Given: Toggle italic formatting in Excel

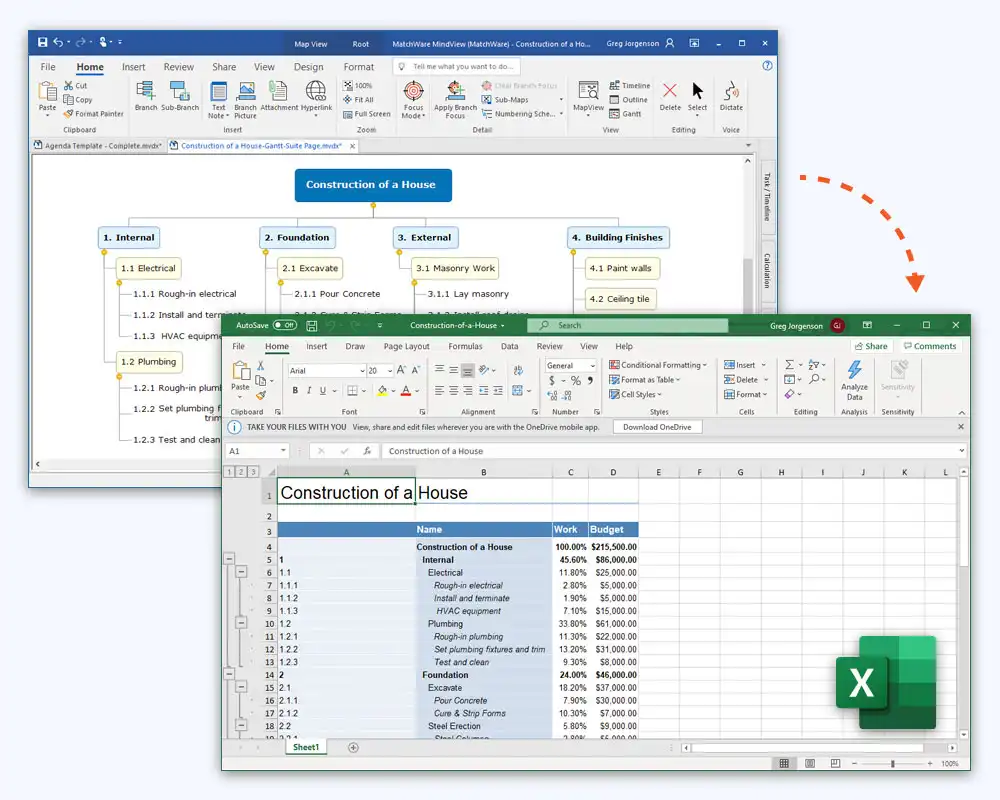Looking at the screenshot, I should (308, 390).
